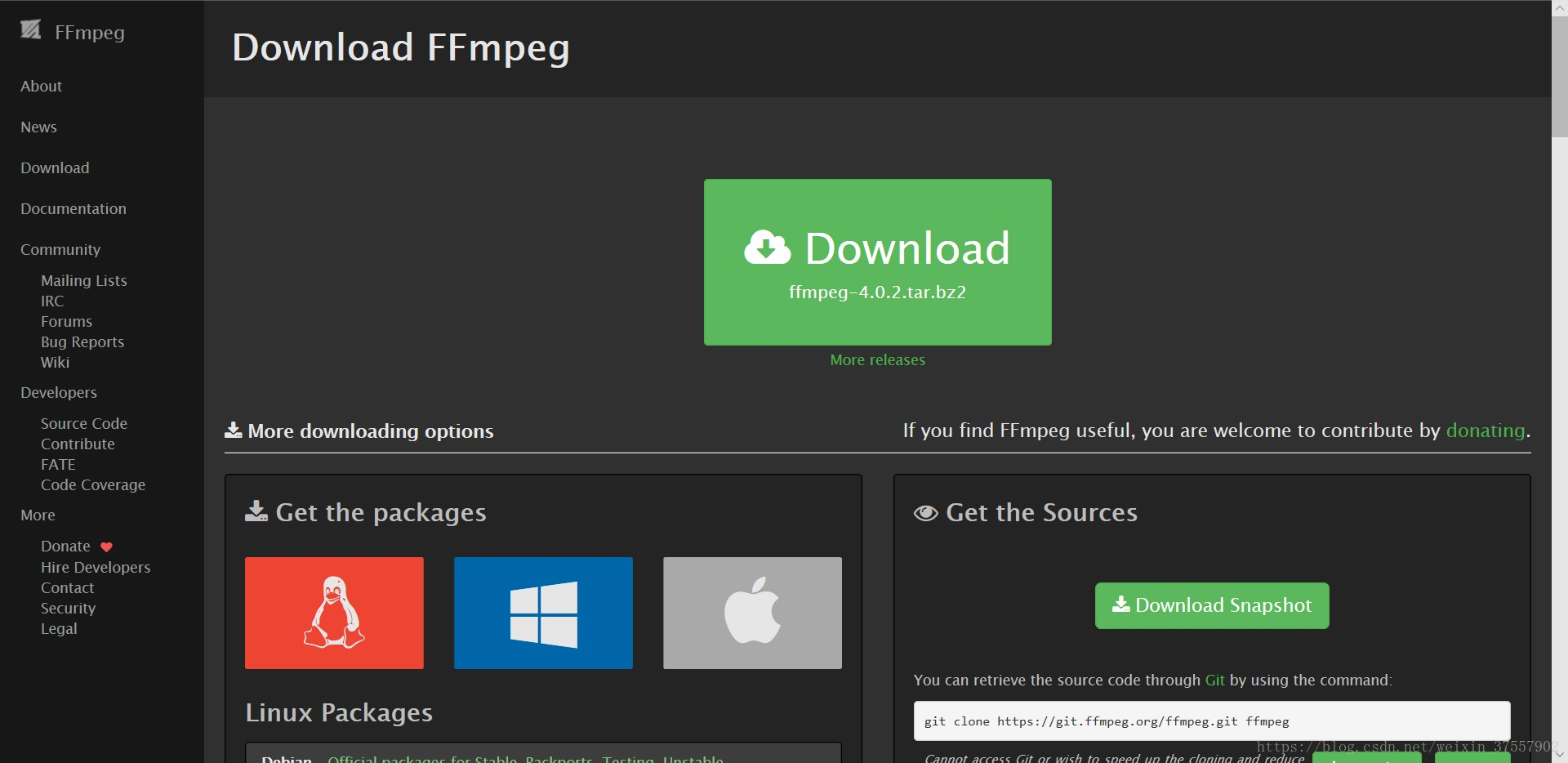Click the More downloading options heading
The image size is (1568, 763).
[371, 431]
